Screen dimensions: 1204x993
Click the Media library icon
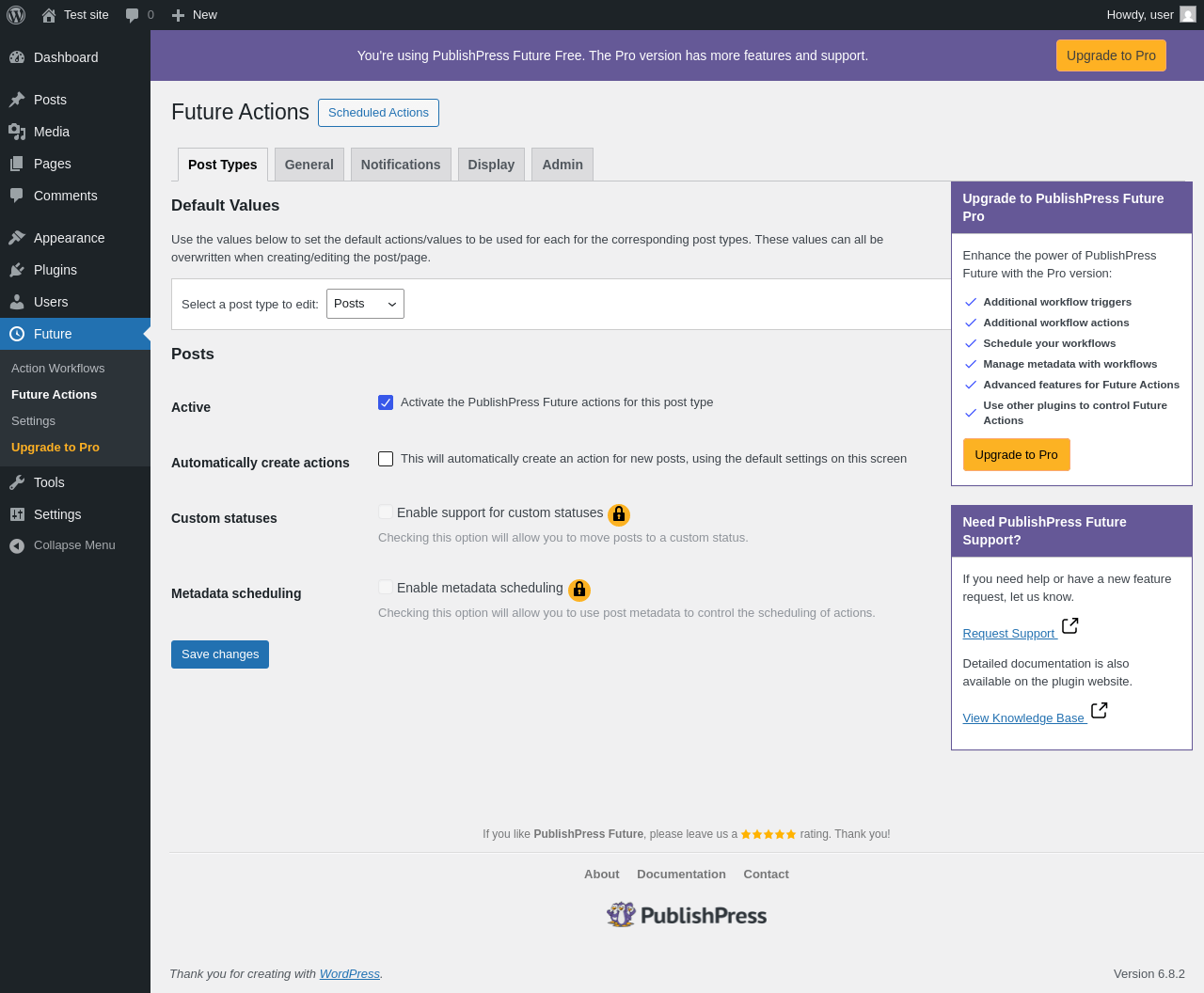coord(17,132)
